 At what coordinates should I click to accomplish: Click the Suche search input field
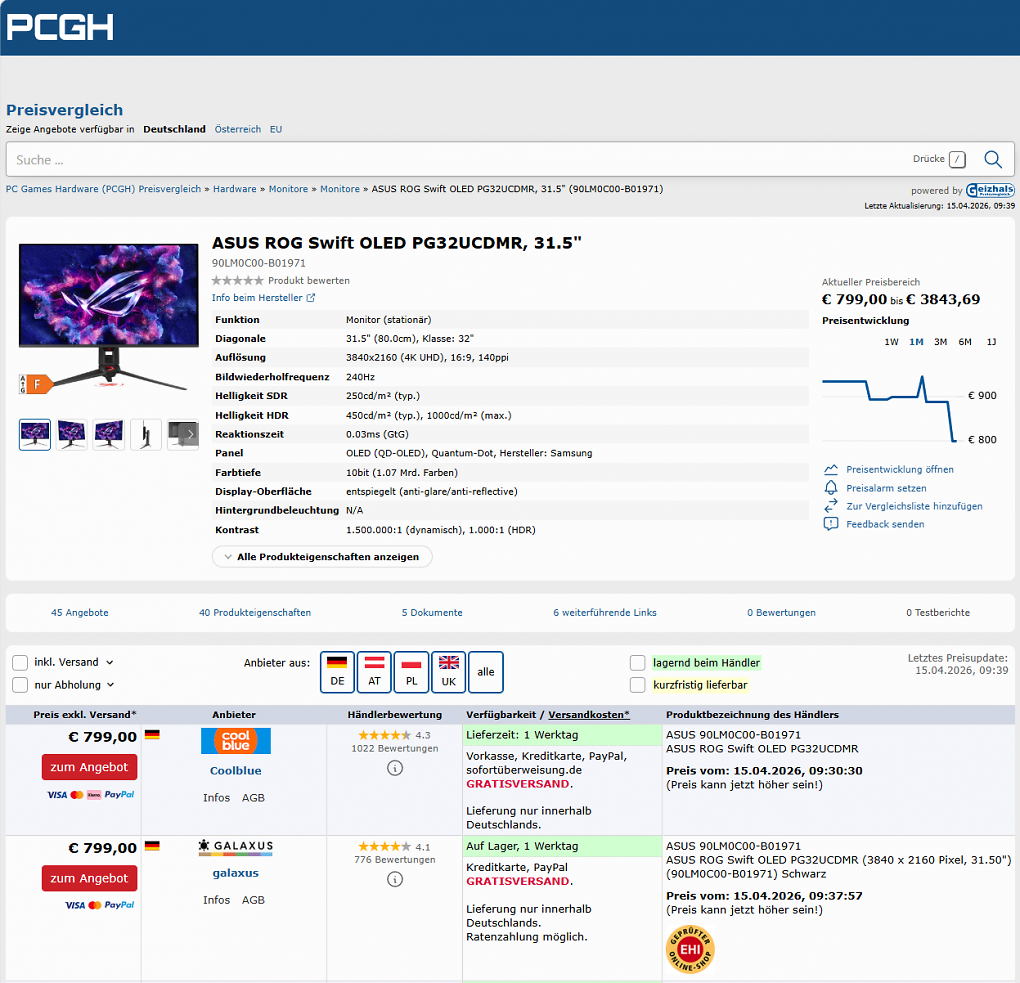pyautogui.click(x=455, y=159)
